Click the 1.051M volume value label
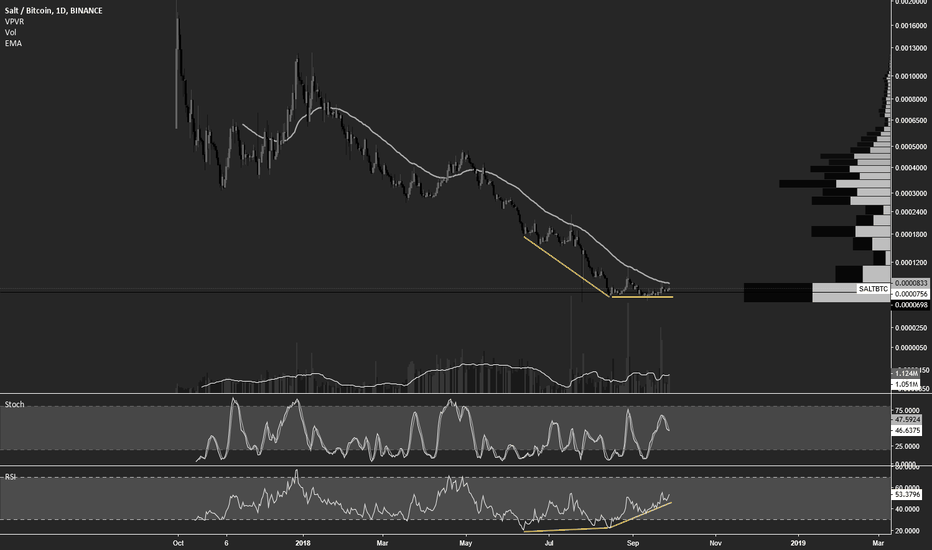 (x=905, y=385)
